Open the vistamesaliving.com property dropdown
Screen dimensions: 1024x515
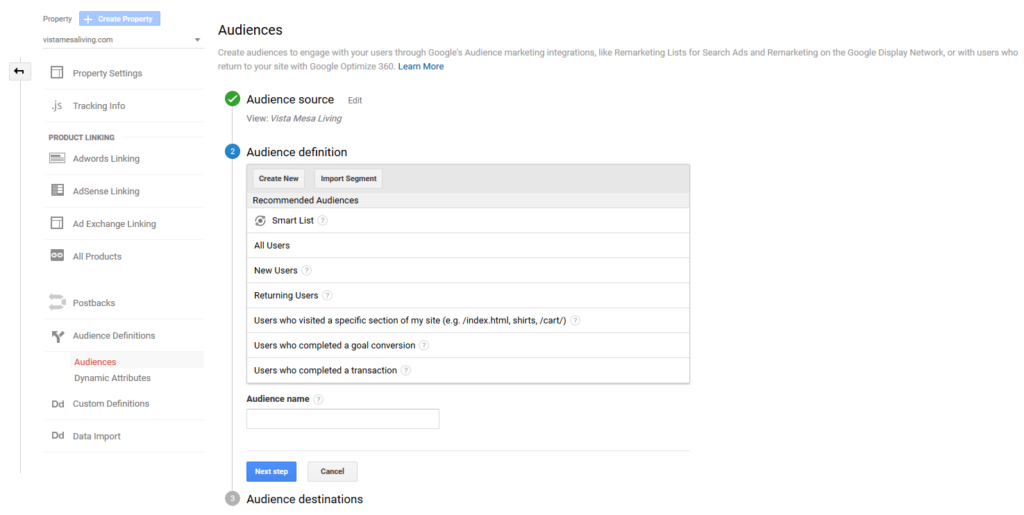point(121,40)
